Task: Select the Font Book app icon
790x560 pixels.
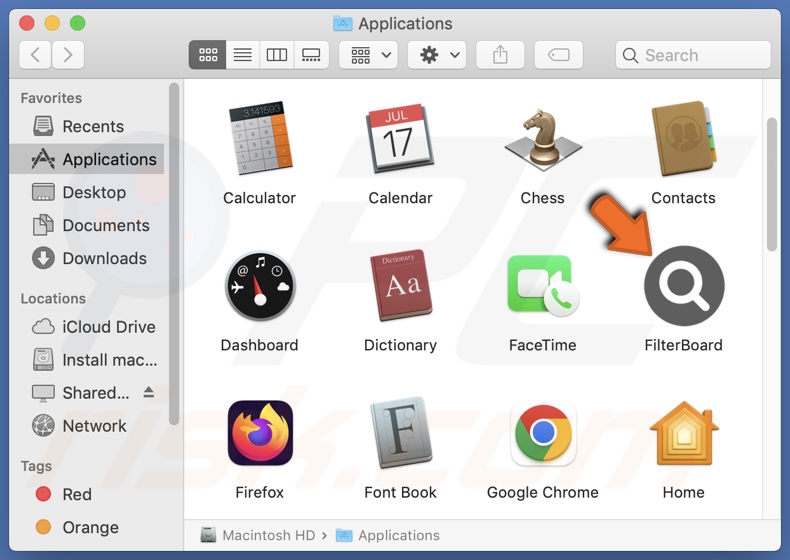Action: click(401, 433)
